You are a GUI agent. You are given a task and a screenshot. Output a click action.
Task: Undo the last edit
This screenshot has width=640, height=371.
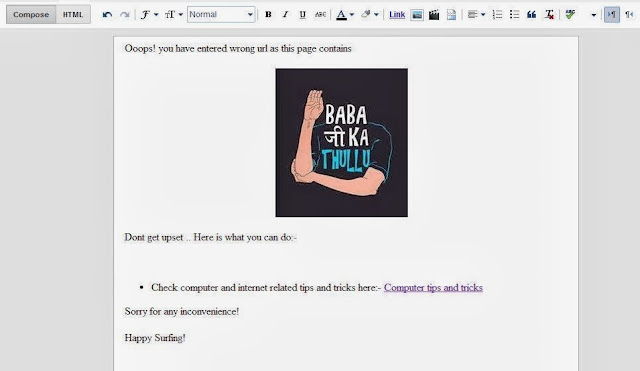(x=107, y=15)
